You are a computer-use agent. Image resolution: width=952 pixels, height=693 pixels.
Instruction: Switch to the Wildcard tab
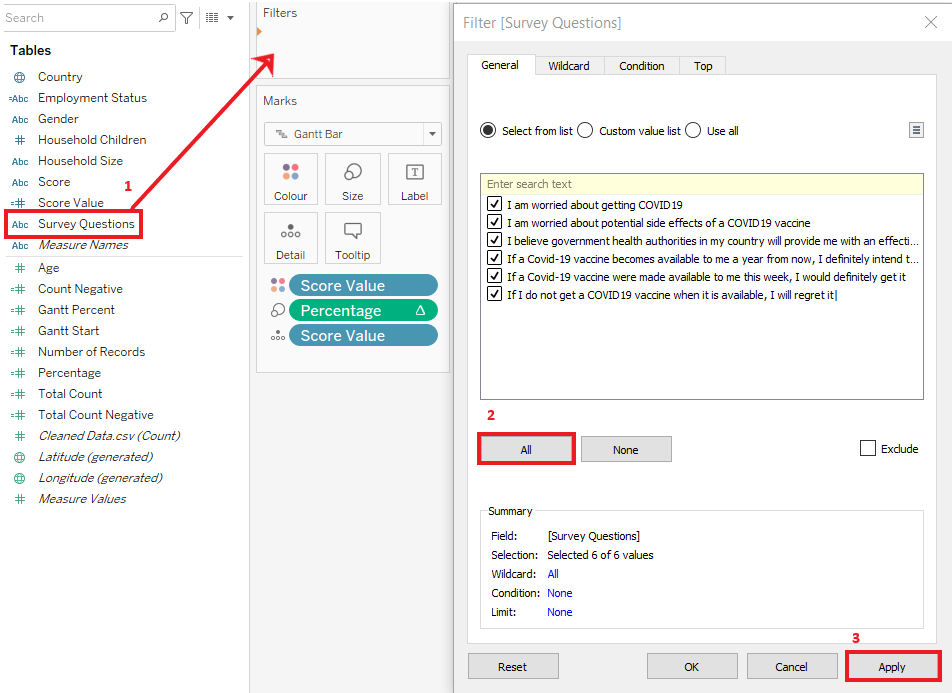click(x=569, y=66)
